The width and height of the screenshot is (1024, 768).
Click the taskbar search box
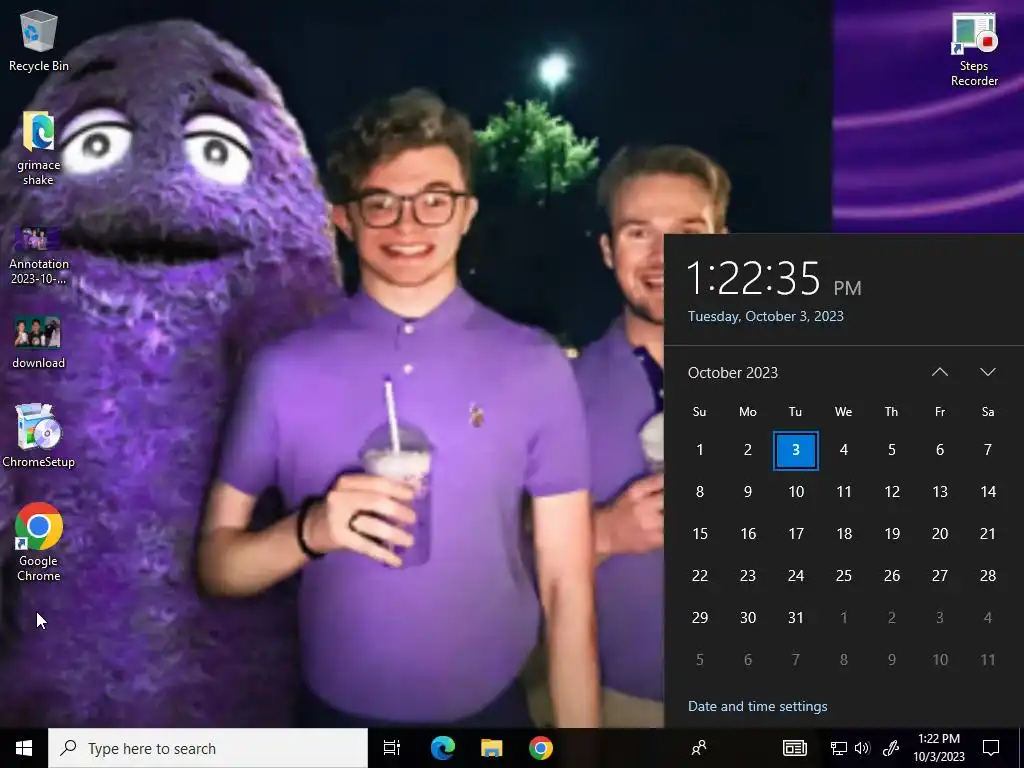point(208,748)
